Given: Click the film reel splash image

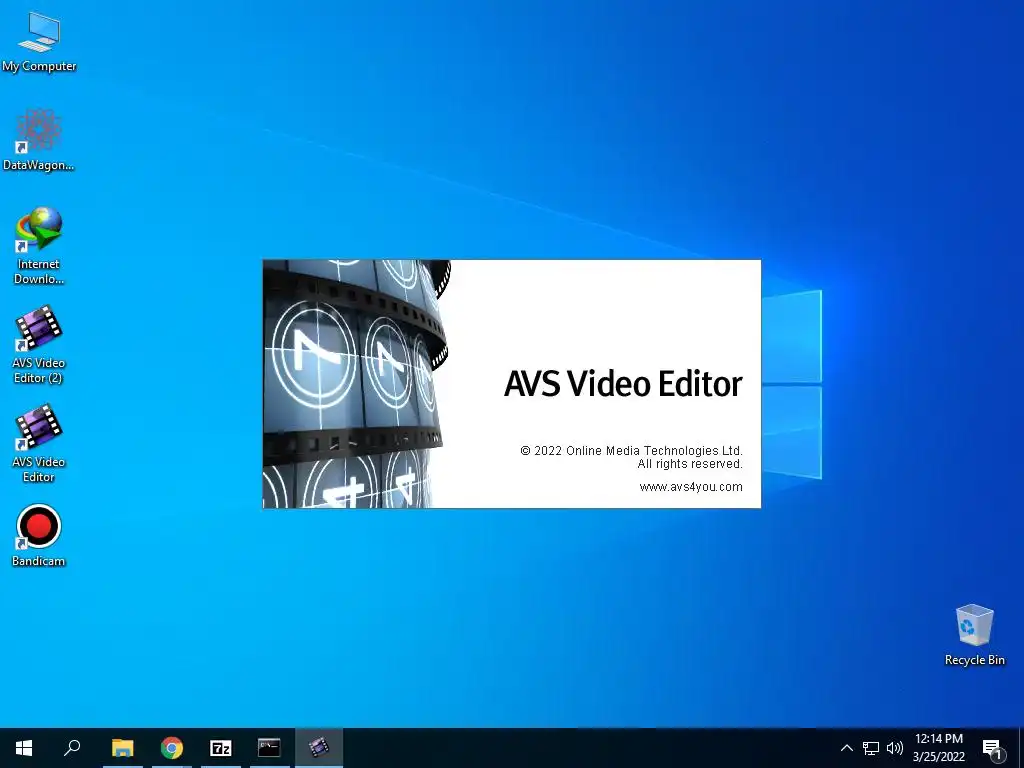Looking at the screenshot, I should point(357,384).
